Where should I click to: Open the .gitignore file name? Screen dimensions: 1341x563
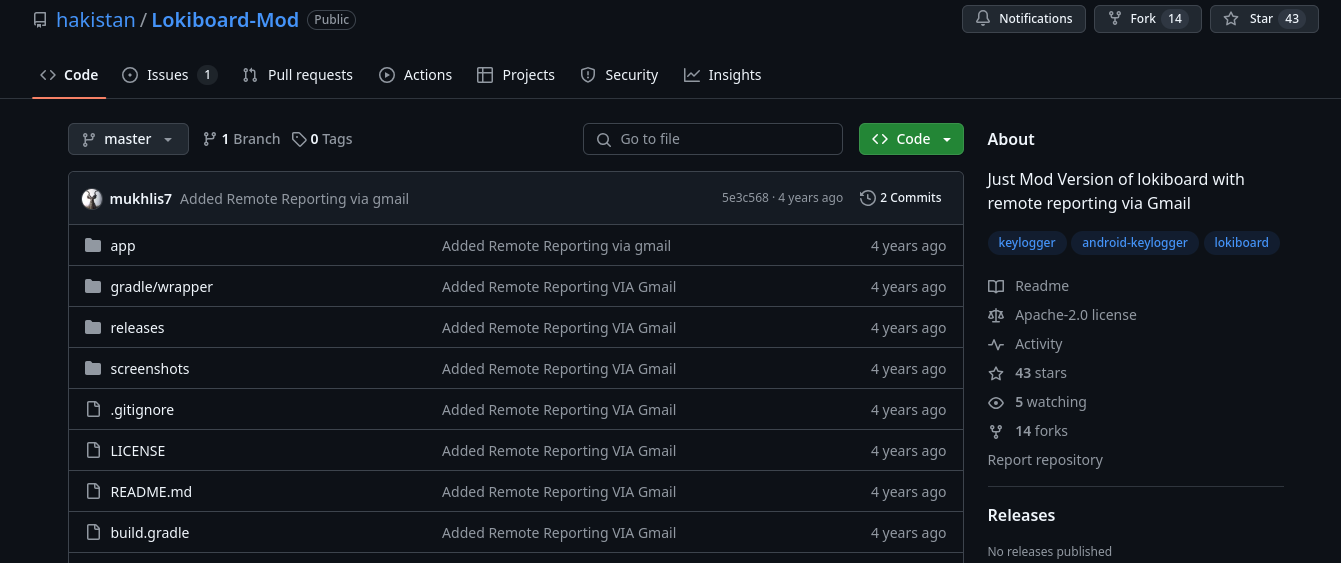tap(142, 410)
